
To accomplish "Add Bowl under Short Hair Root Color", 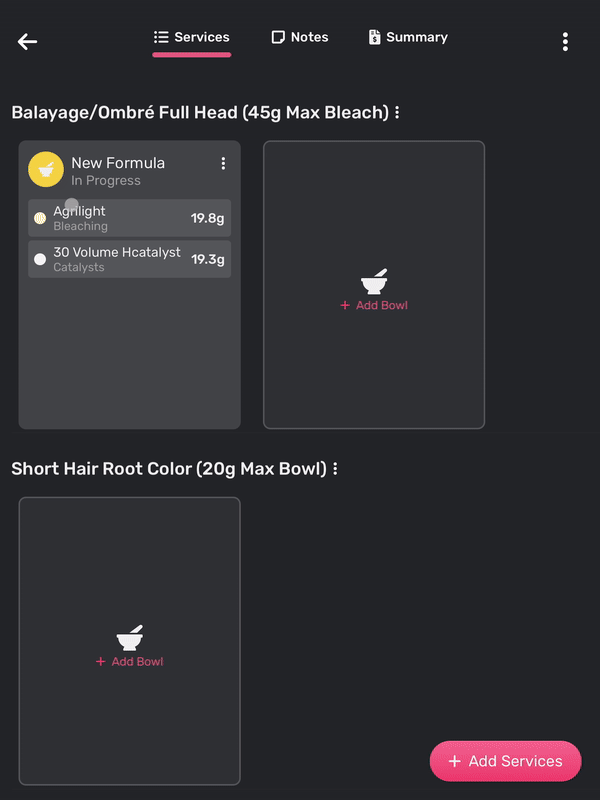I will [x=130, y=661].
